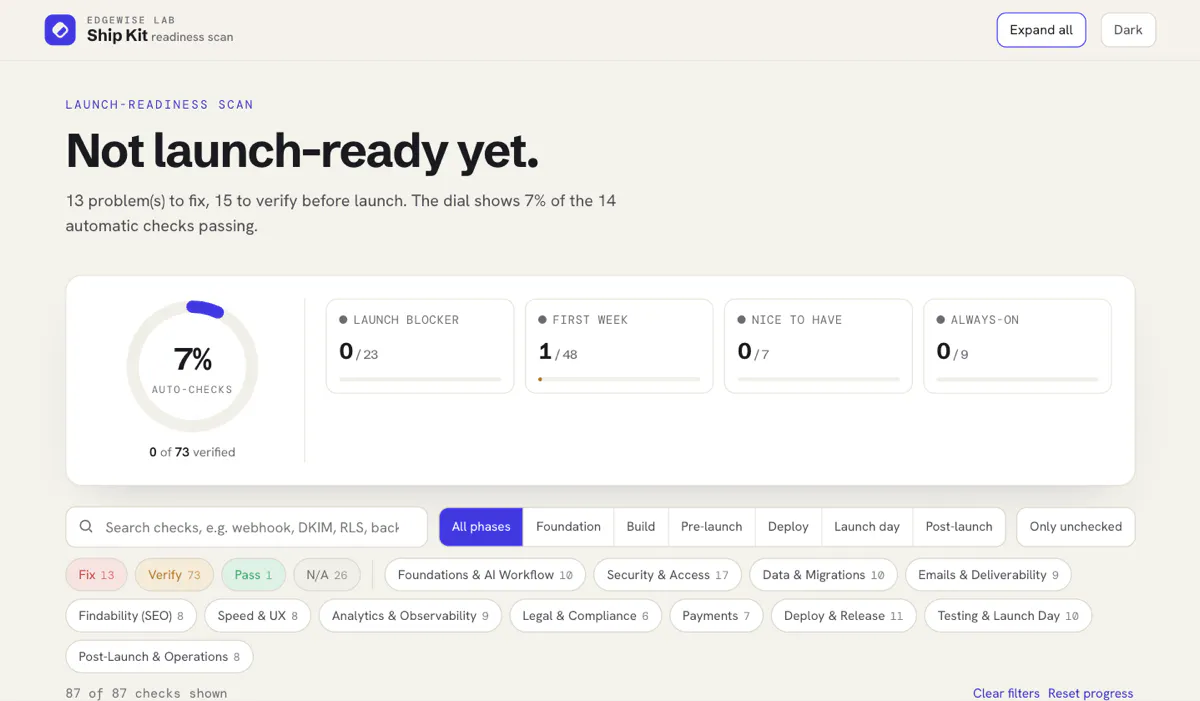This screenshot has width=1200, height=701.
Task: Select the Deploy phase tab
Action: 788,527
